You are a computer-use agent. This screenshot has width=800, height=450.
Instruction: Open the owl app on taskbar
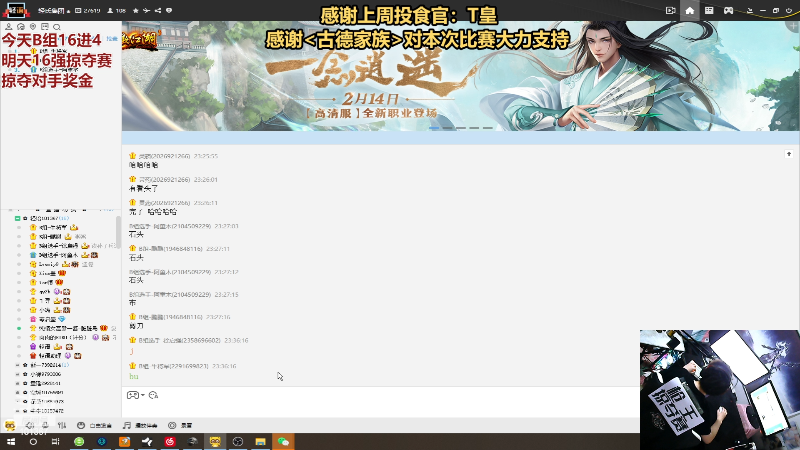(215, 441)
